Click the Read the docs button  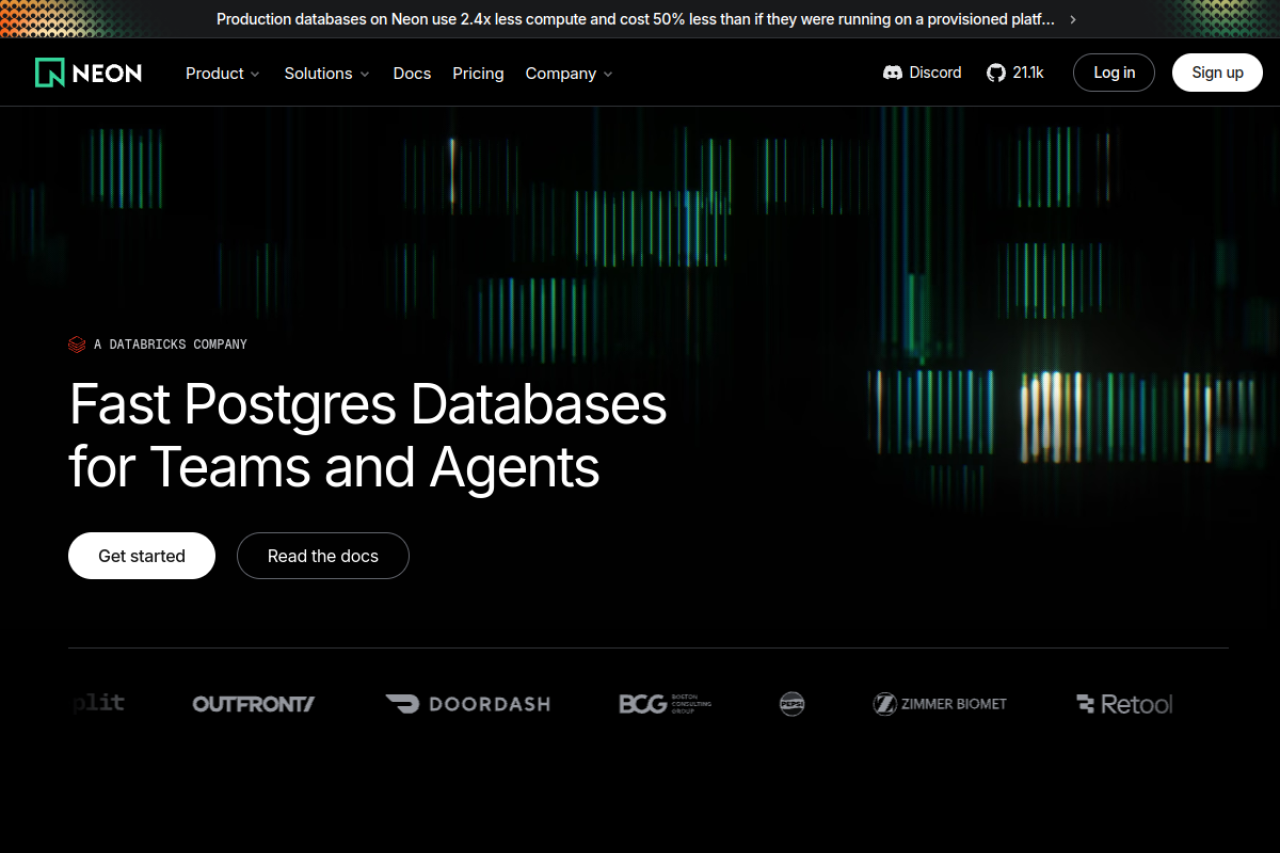(323, 556)
